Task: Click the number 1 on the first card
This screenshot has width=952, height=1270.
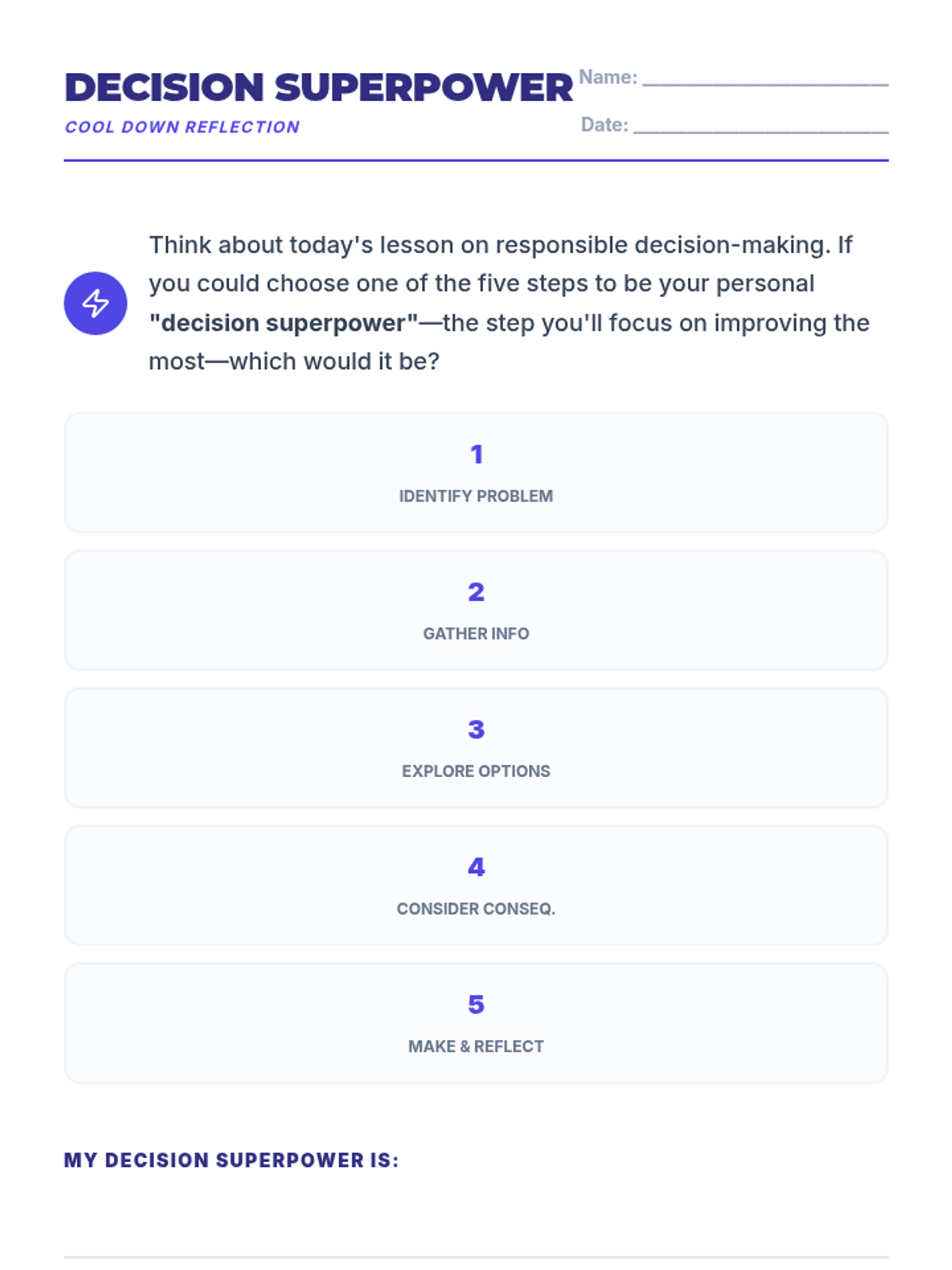Action: (x=476, y=454)
